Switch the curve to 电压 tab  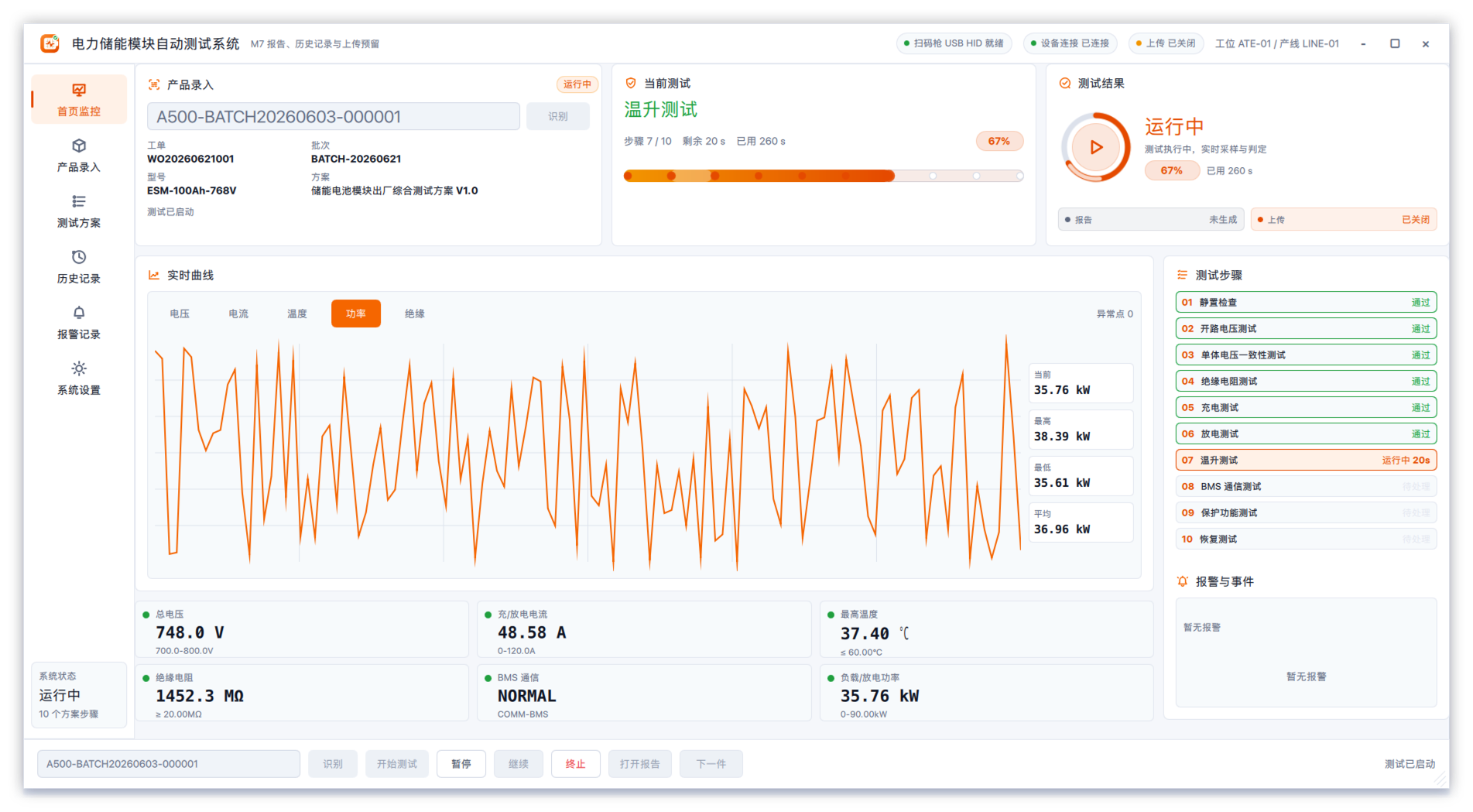click(180, 313)
